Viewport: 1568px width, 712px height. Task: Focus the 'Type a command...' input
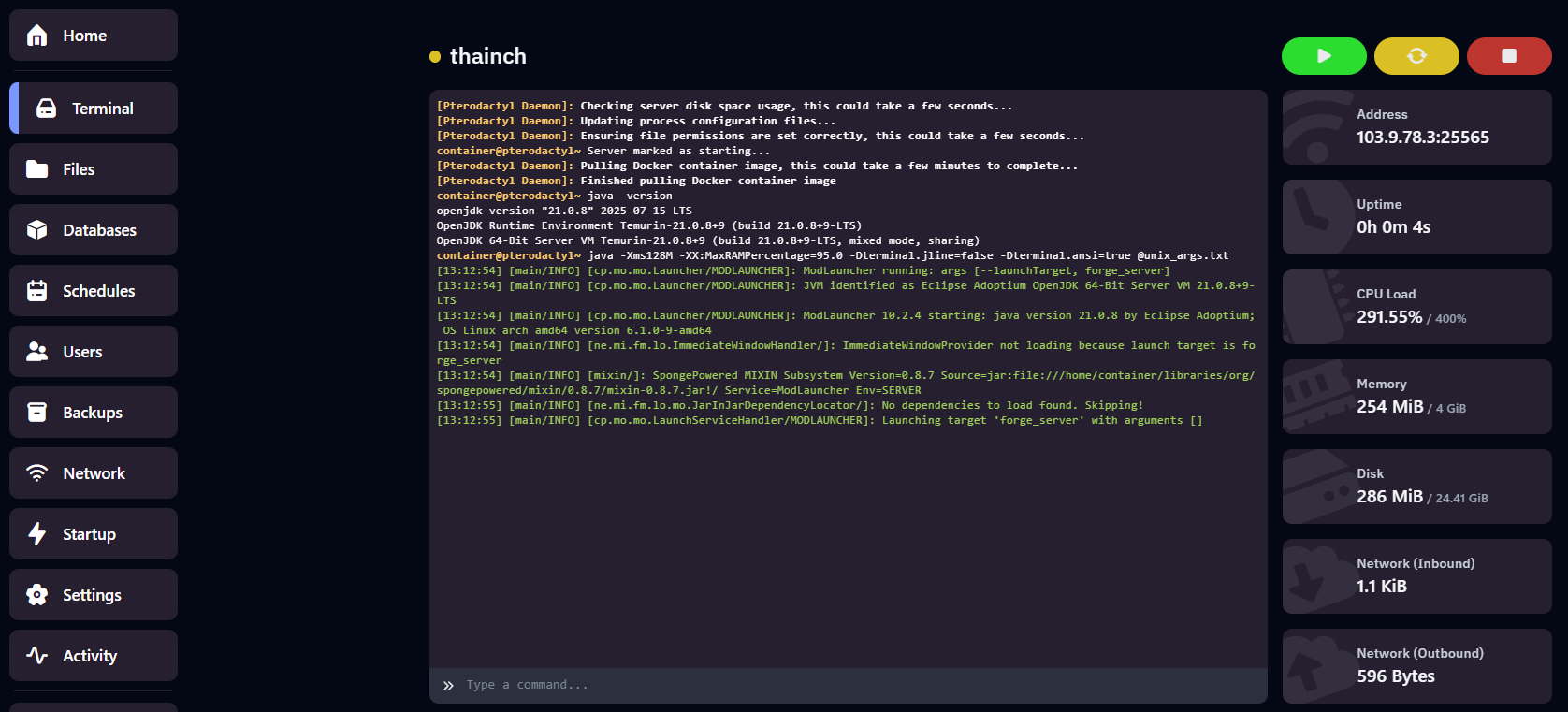[842, 685]
